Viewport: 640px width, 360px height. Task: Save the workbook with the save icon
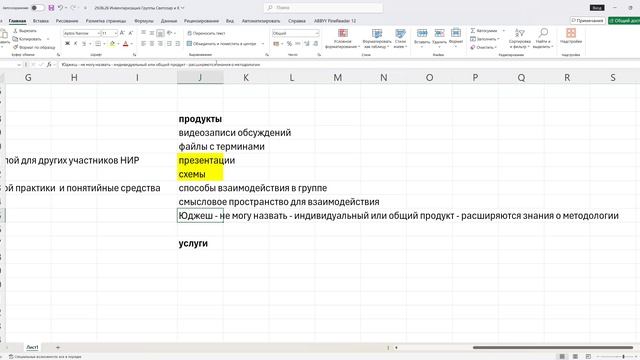51,8
